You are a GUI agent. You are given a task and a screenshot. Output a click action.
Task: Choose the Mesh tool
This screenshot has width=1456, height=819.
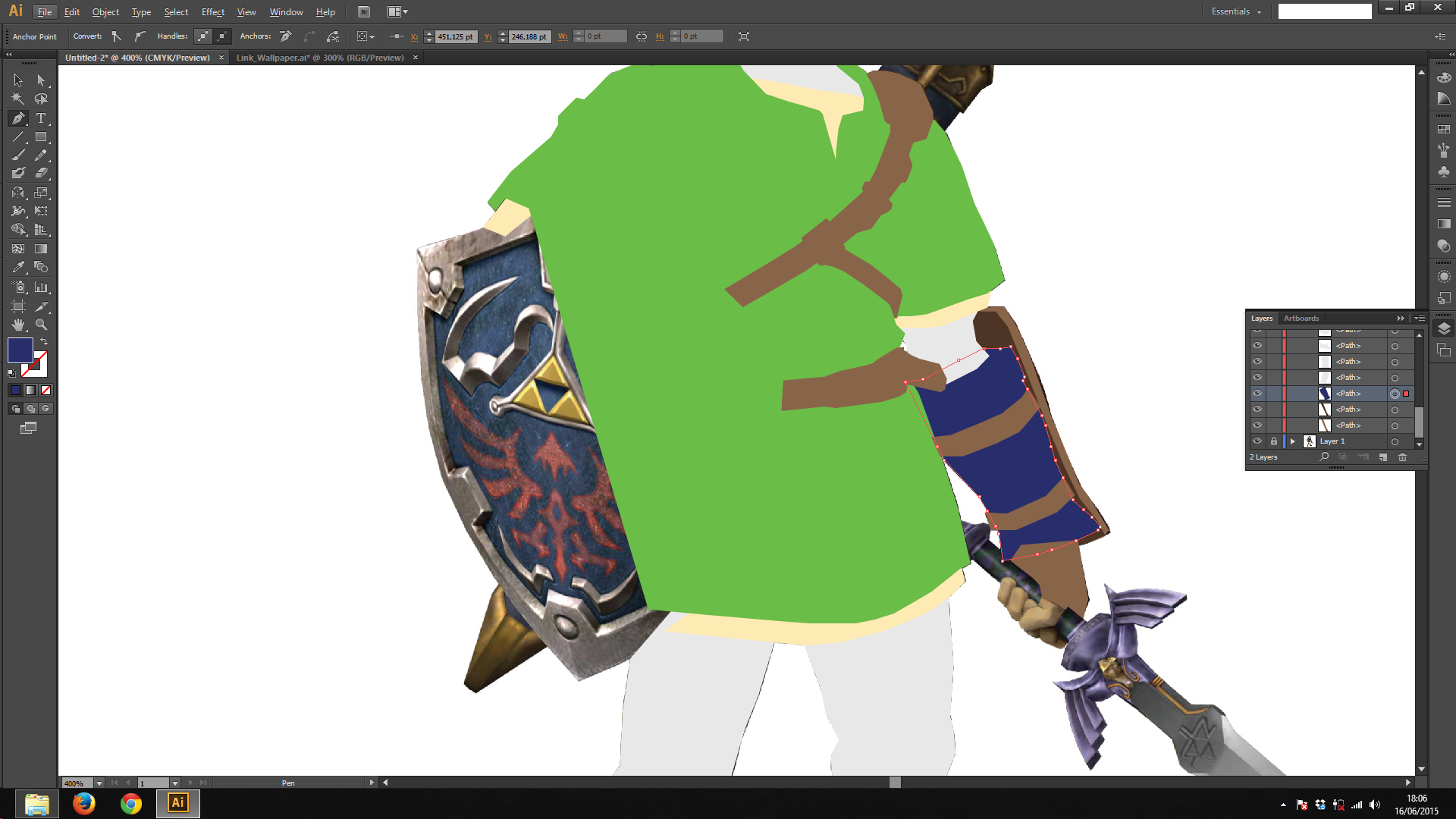(x=18, y=249)
